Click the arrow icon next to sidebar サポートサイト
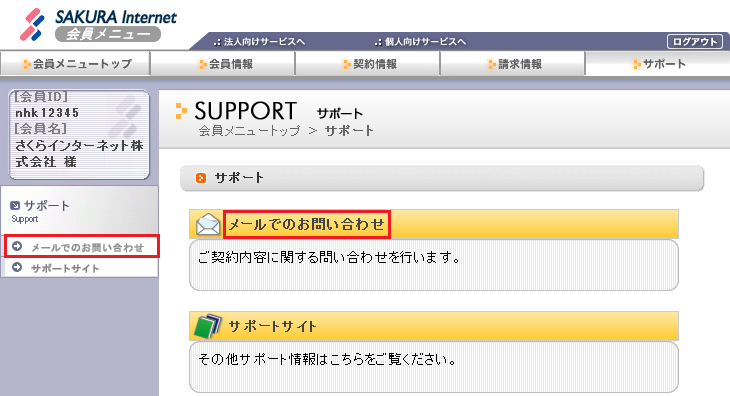730x396 pixels. (x=17, y=268)
